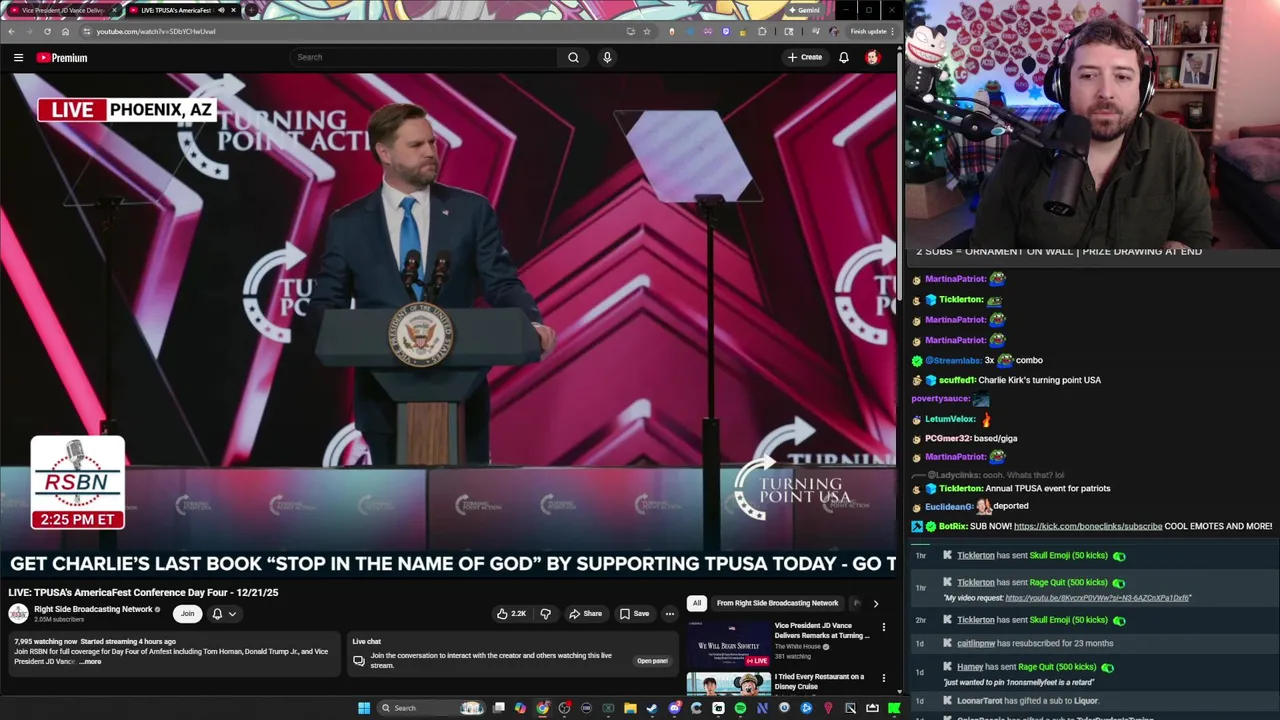Viewport: 1280px width, 720px height.
Task: Close the Vice President JD Vance tab
Action: pos(114,10)
